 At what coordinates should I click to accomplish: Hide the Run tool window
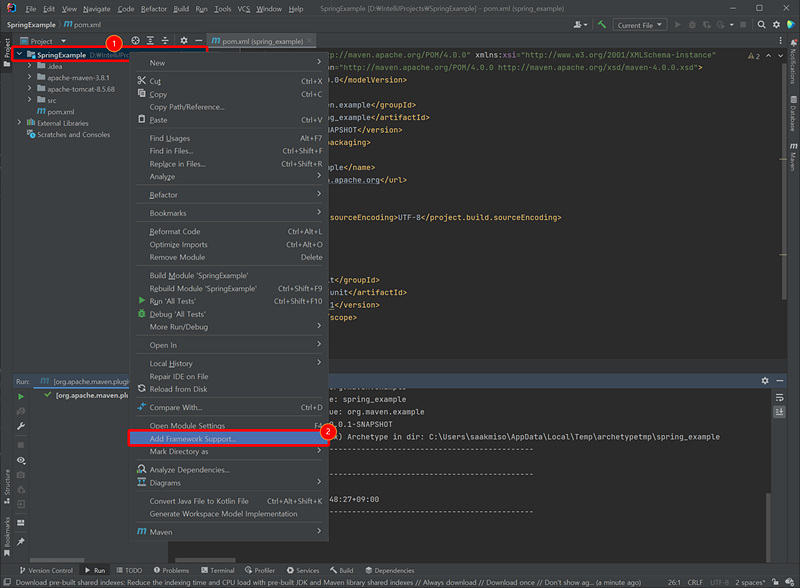[x=780, y=381]
